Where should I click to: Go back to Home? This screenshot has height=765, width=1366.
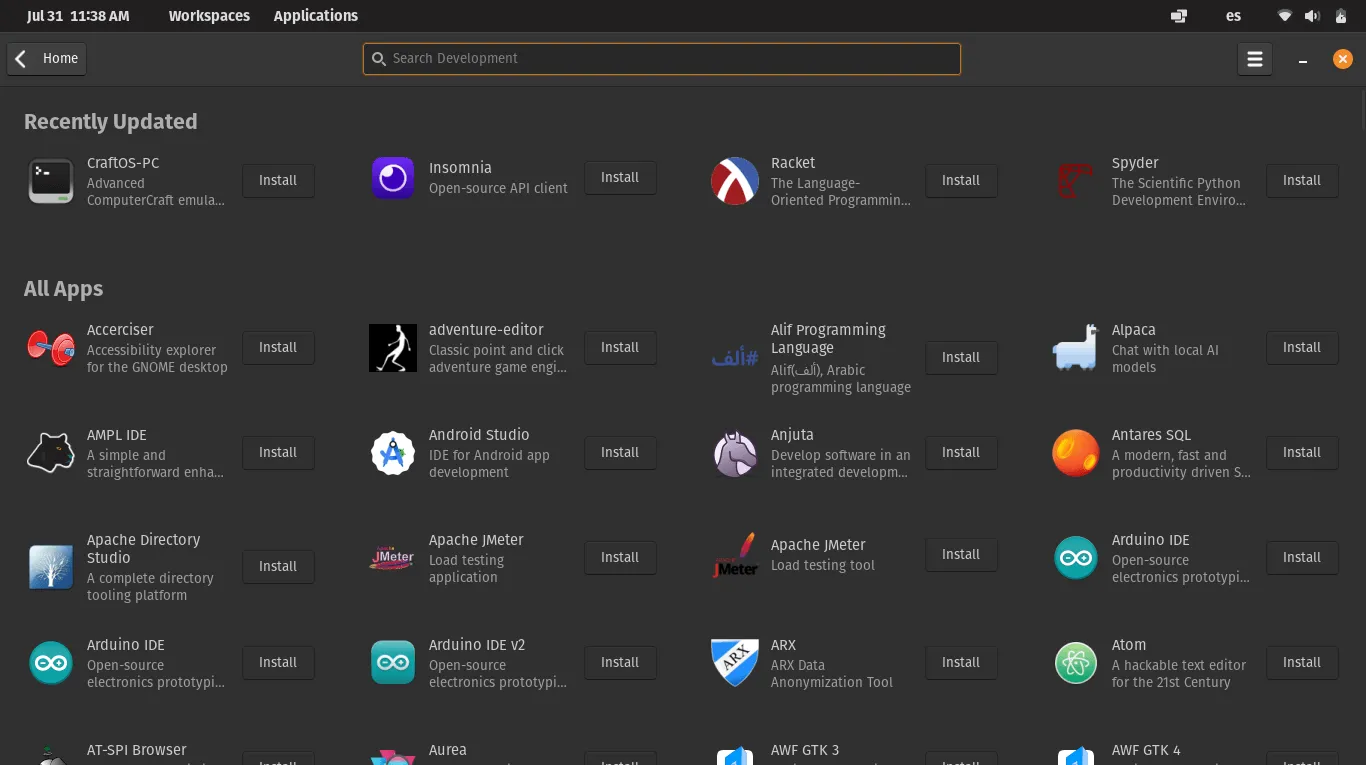point(47,59)
